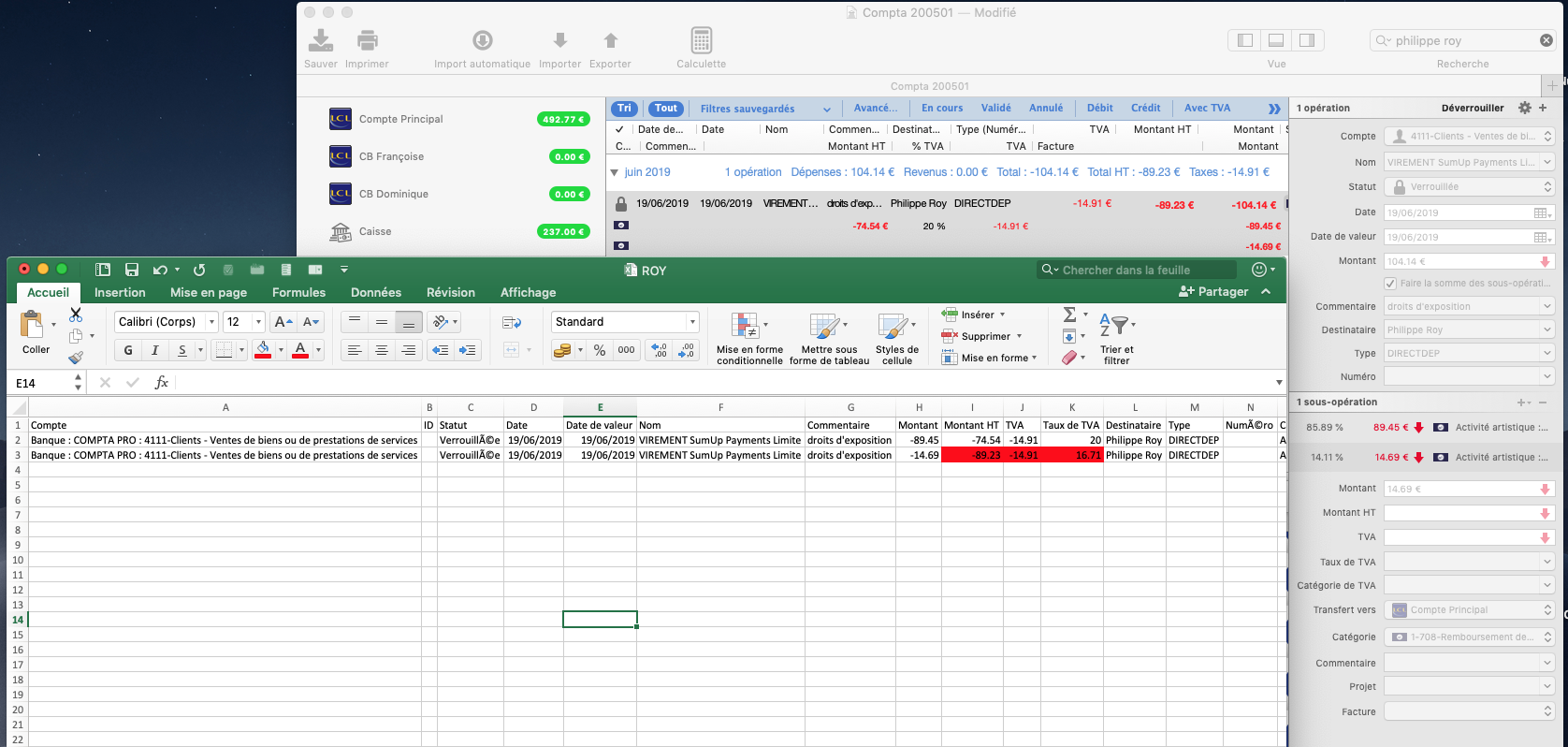Apply percent style format
The width and height of the screenshot is (1568, 747).
[x=600, y=350]
